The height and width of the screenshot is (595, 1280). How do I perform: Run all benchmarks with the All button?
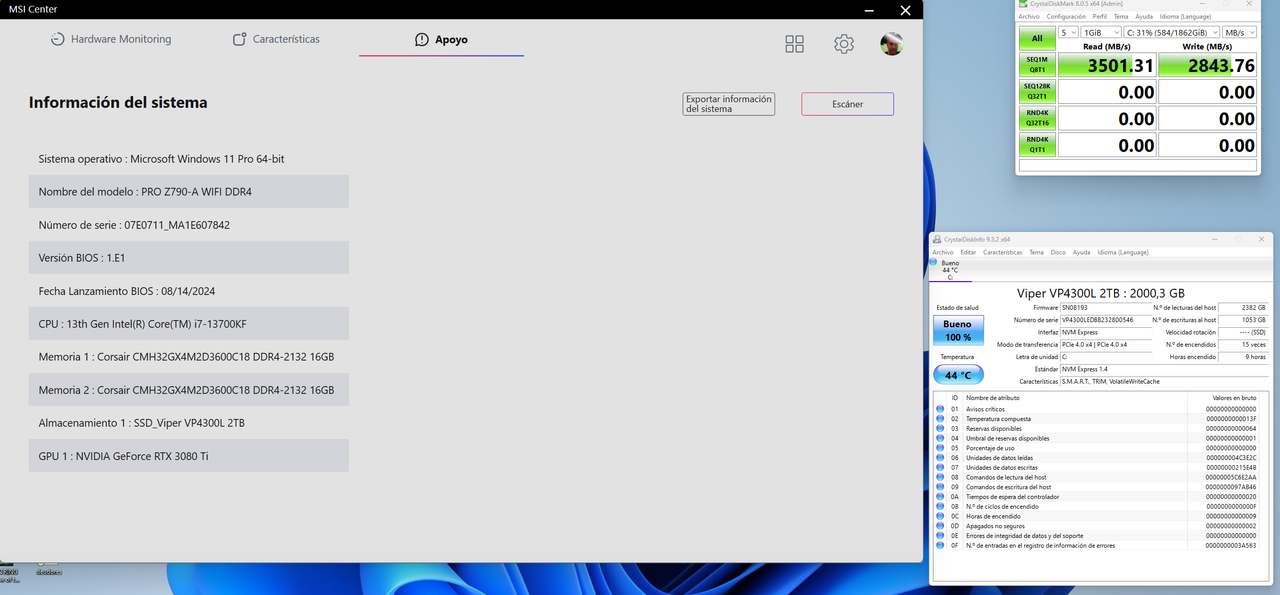1037,39
